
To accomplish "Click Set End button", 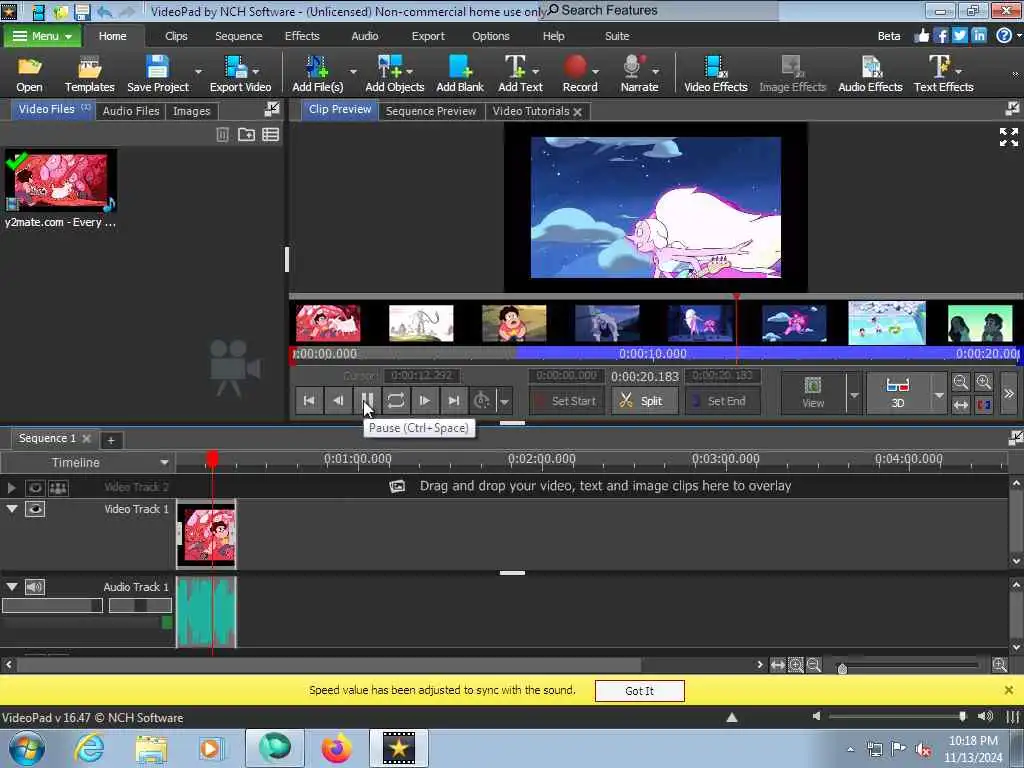I will (x=722, y=400).
